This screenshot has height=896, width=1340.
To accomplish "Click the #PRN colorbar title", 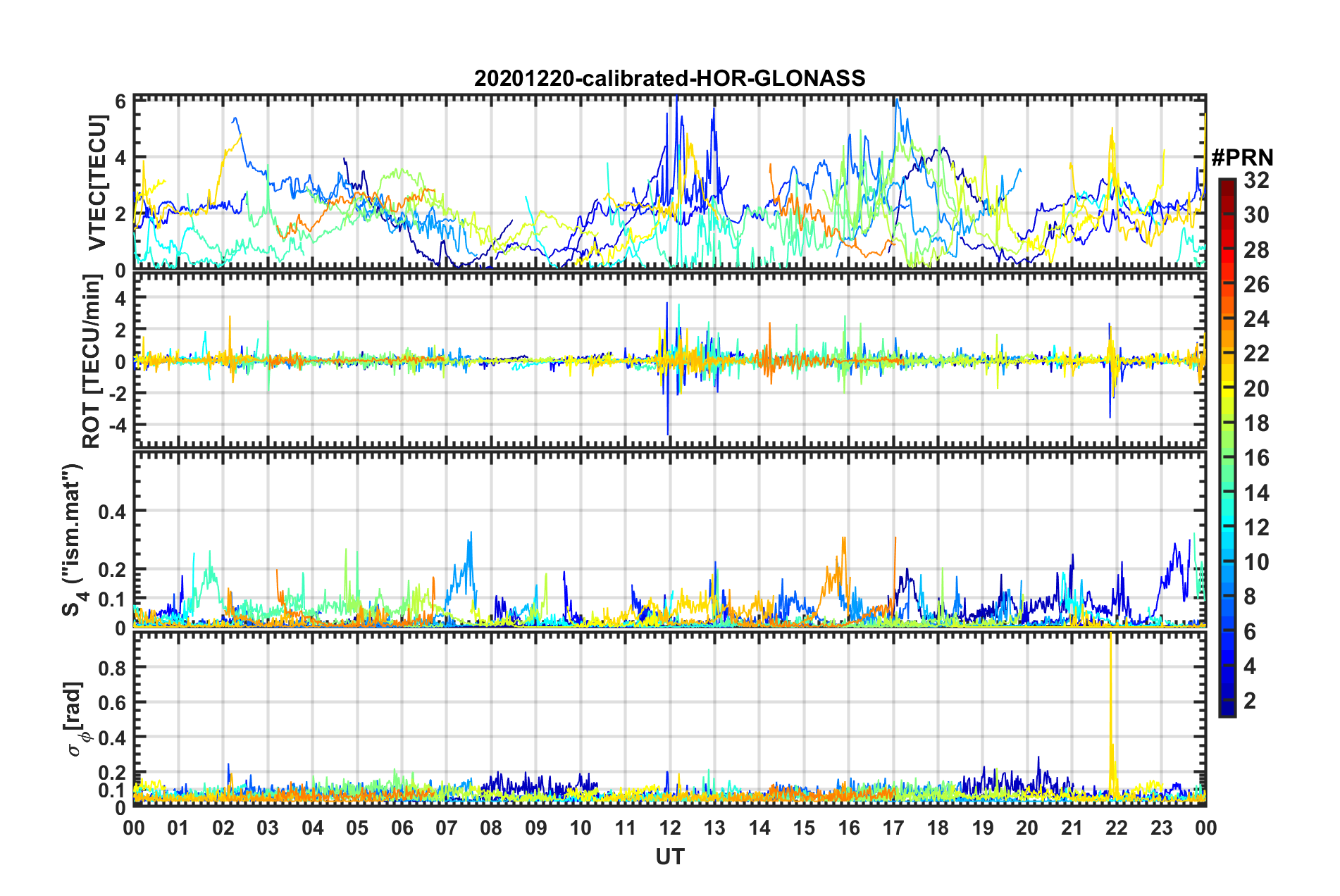I will pos(1242,158).
